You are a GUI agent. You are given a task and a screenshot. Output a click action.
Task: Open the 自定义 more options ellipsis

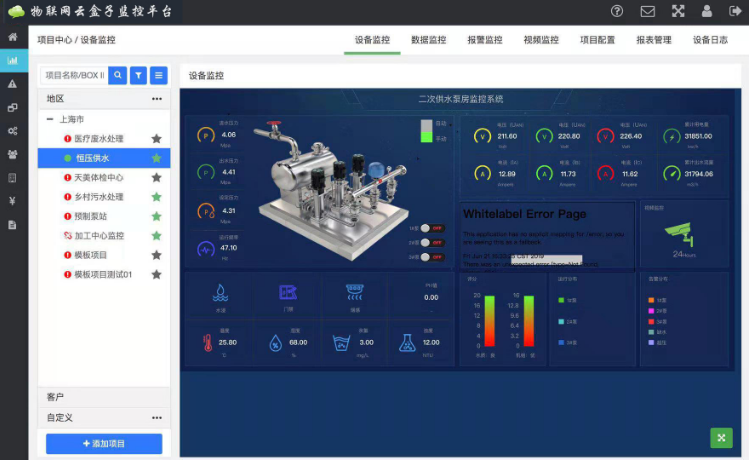pyautogui.click(x=156, y=418)
